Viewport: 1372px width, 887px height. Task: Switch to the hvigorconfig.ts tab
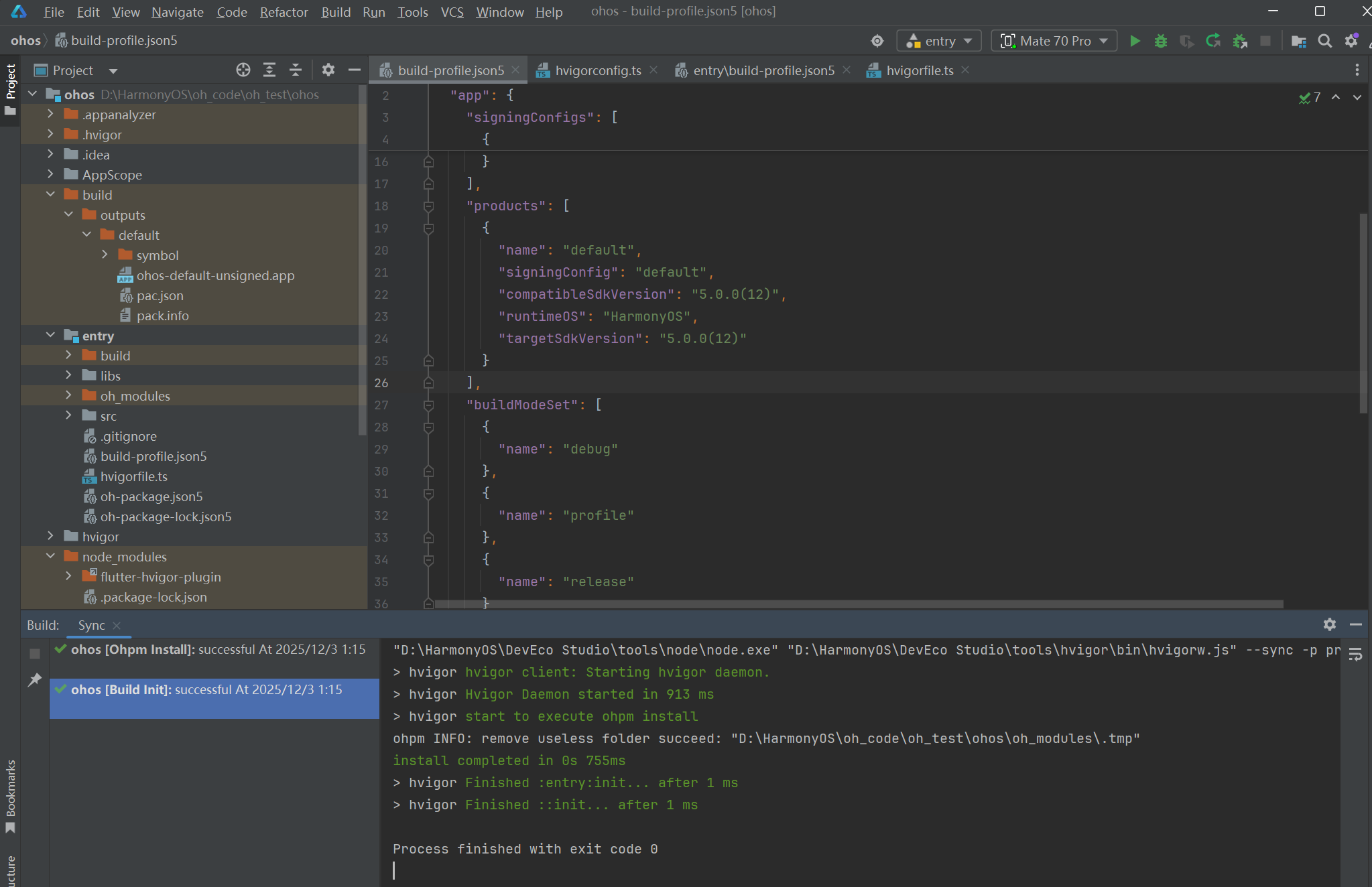pyautogui.click(x=597, y=70)
